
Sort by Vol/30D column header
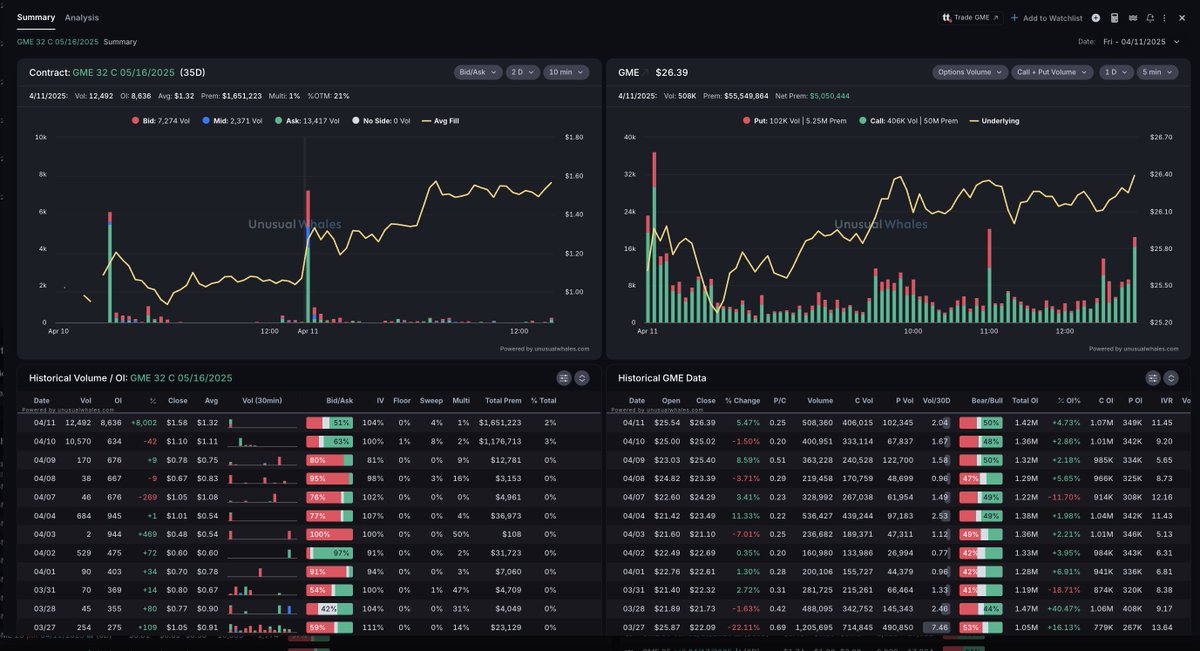(937, 400)
